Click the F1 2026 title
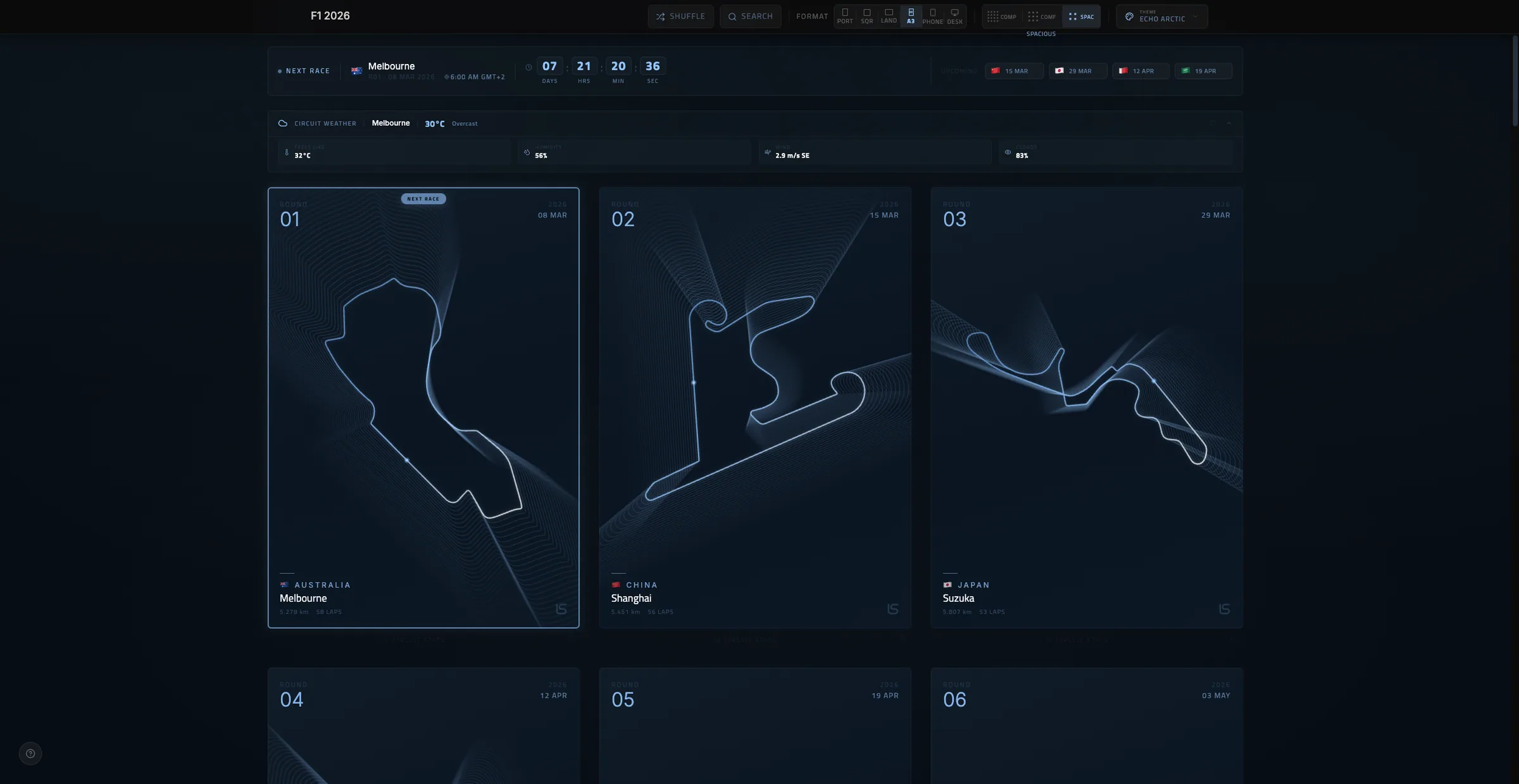 (x=330, y=16)
